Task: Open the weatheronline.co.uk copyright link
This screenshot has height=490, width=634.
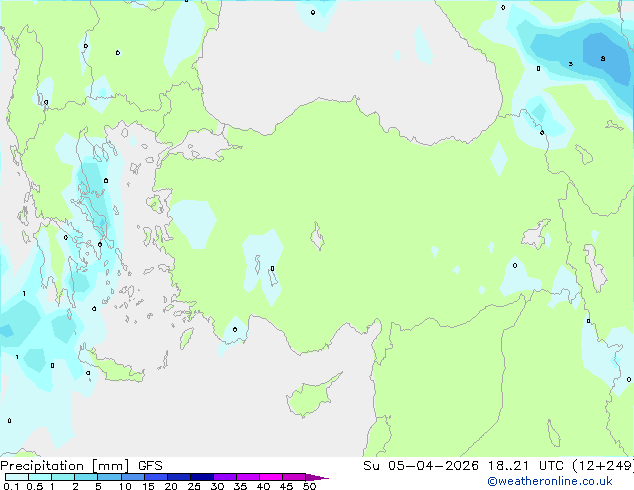Action: click(550, 481)
